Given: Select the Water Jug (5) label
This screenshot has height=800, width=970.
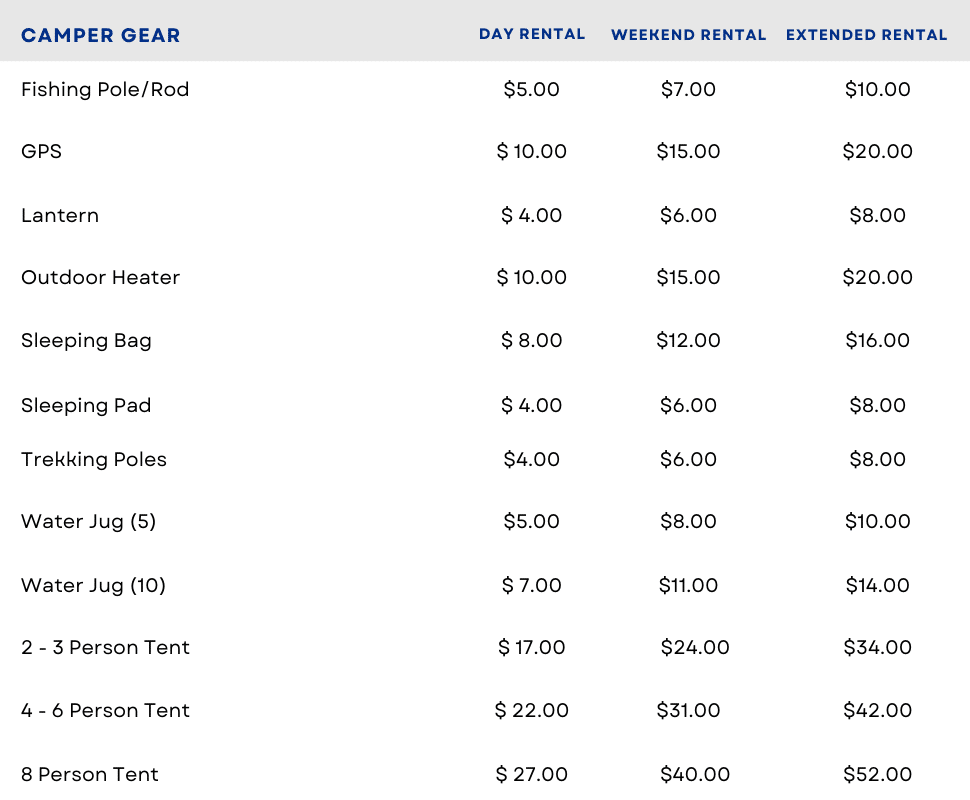Looking at the screenshot, I should (x=88, y=521).
